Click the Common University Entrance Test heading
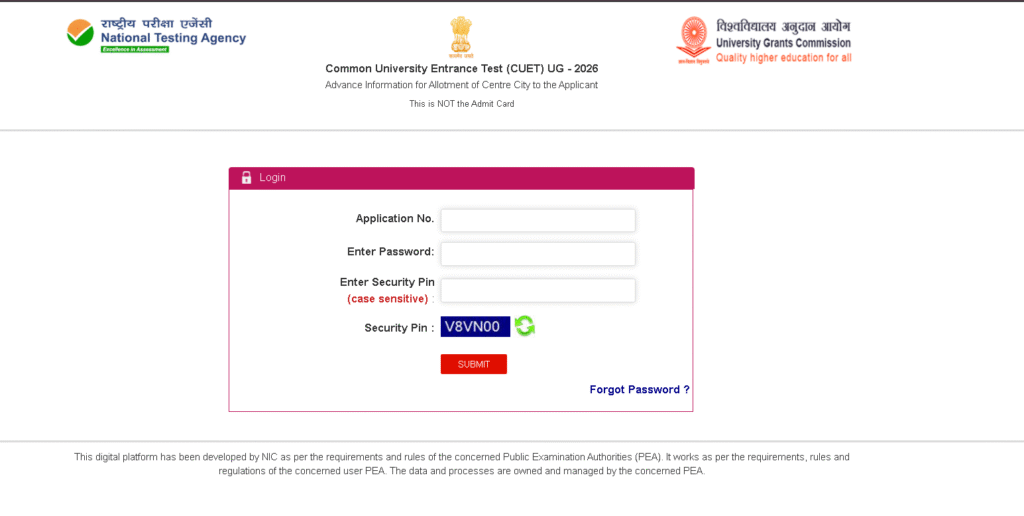This screenshot has height=516, width=1024. click(x=461, y=69)
